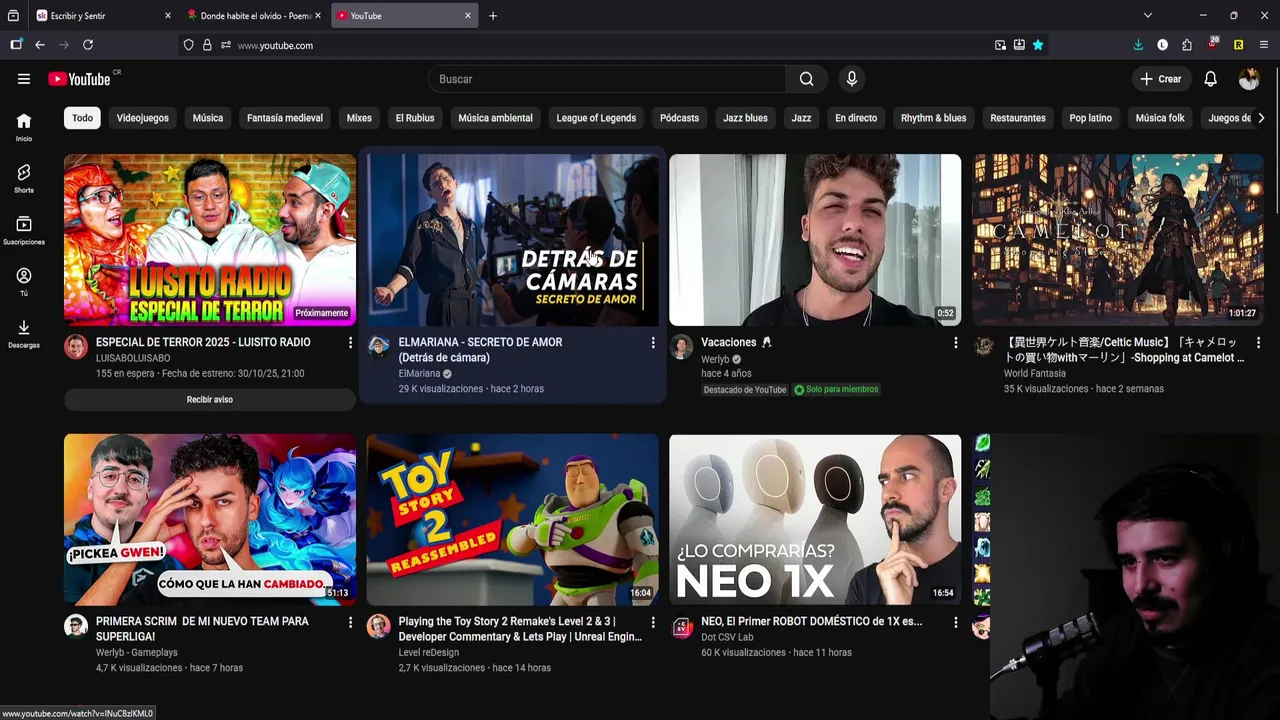Open the Tú sidebar item

click(x=24, y=282)
